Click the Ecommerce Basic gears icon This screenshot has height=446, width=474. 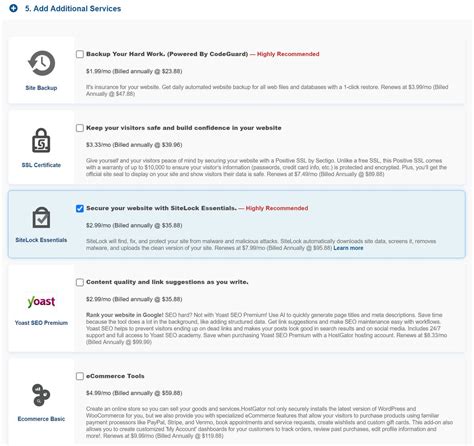(41, 395)
